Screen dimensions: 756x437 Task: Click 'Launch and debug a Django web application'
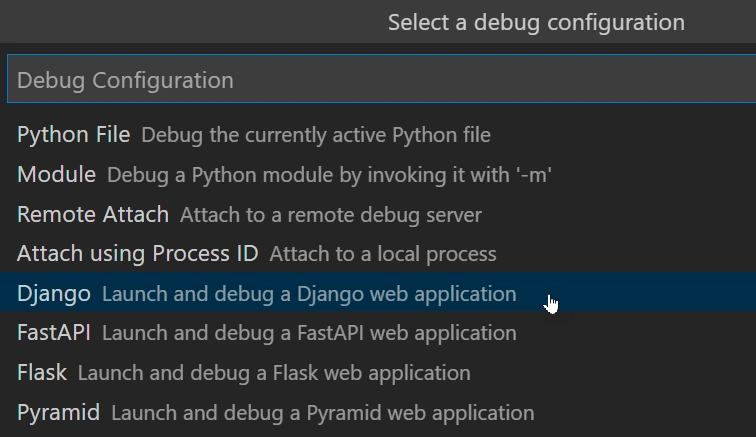coord(309,294)
